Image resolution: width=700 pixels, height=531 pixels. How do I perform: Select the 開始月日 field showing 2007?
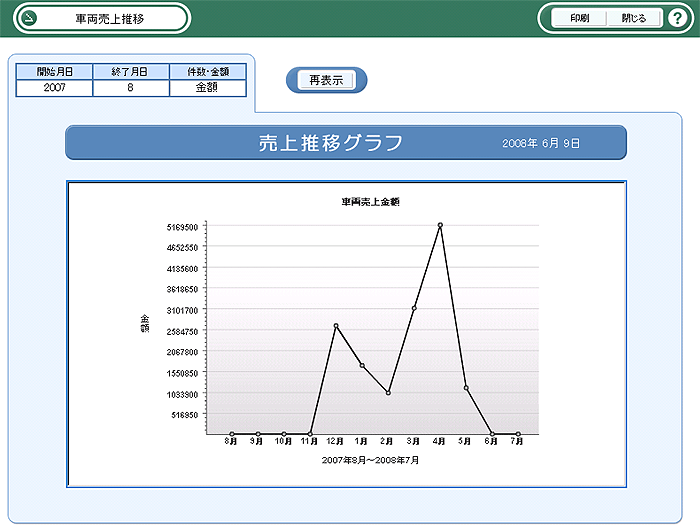(x=55, y=88)
